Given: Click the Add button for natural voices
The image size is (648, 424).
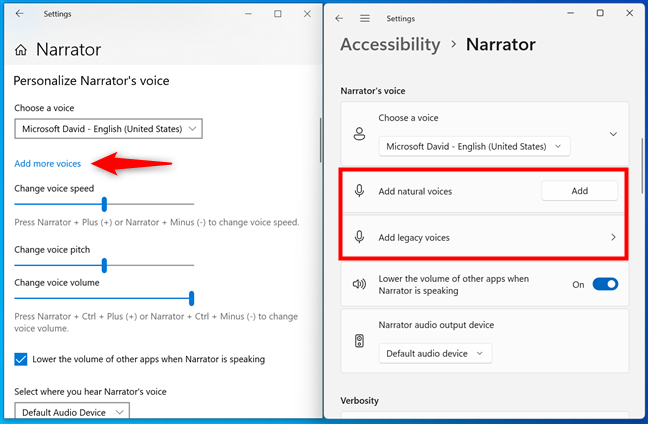Looking at the screenshot, I should coord(579,191).
